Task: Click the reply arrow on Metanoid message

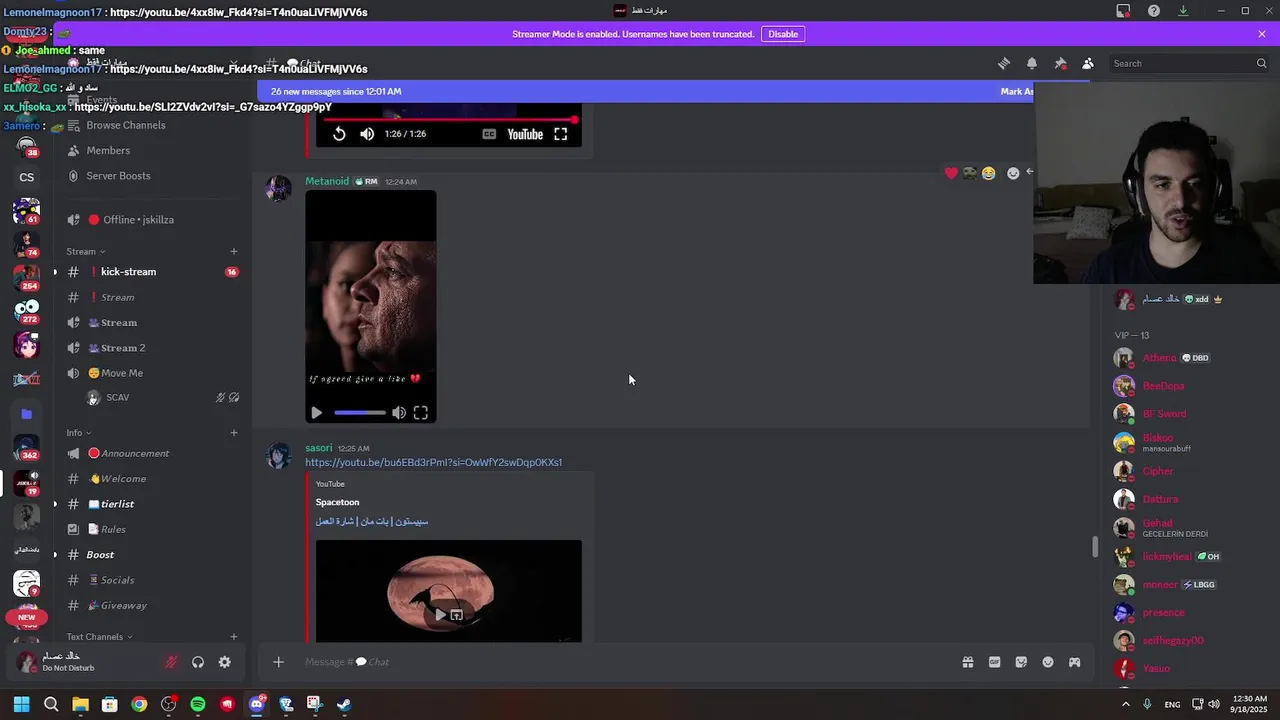Action: click(1030, 172)
